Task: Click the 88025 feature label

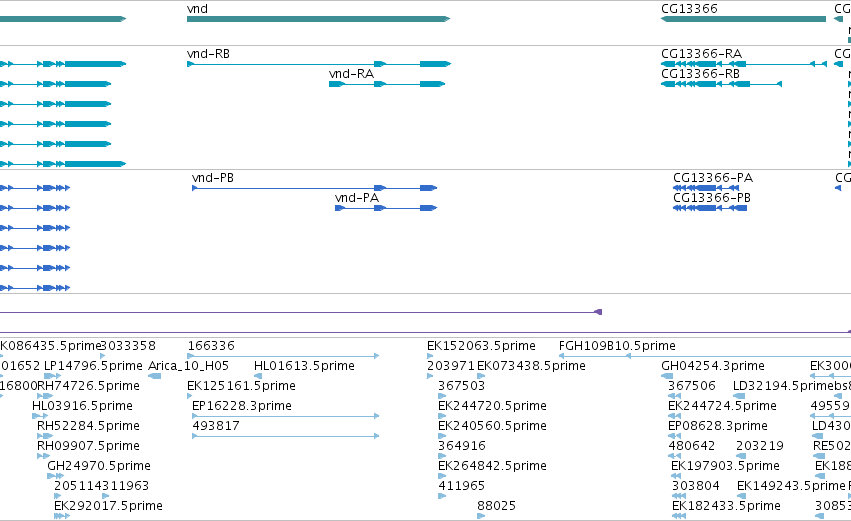Action: coord(496,506)
